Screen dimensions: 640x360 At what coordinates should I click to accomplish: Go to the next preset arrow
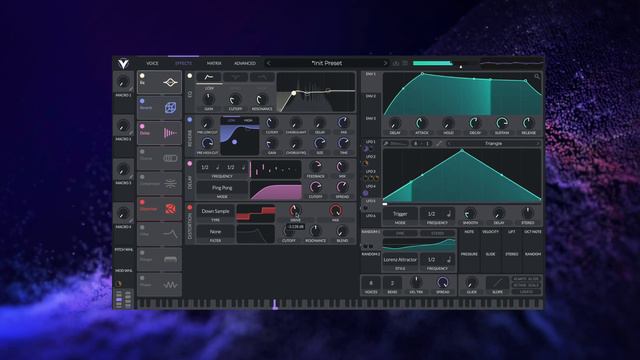[x=385, y=63]
